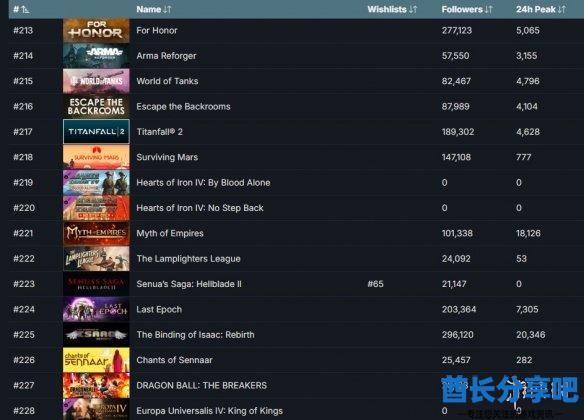The width and height of the screenshot is (584, 420).
Task: Open Hearts of Iron IV: By Blood Alone
Action: tap(203, 182)
